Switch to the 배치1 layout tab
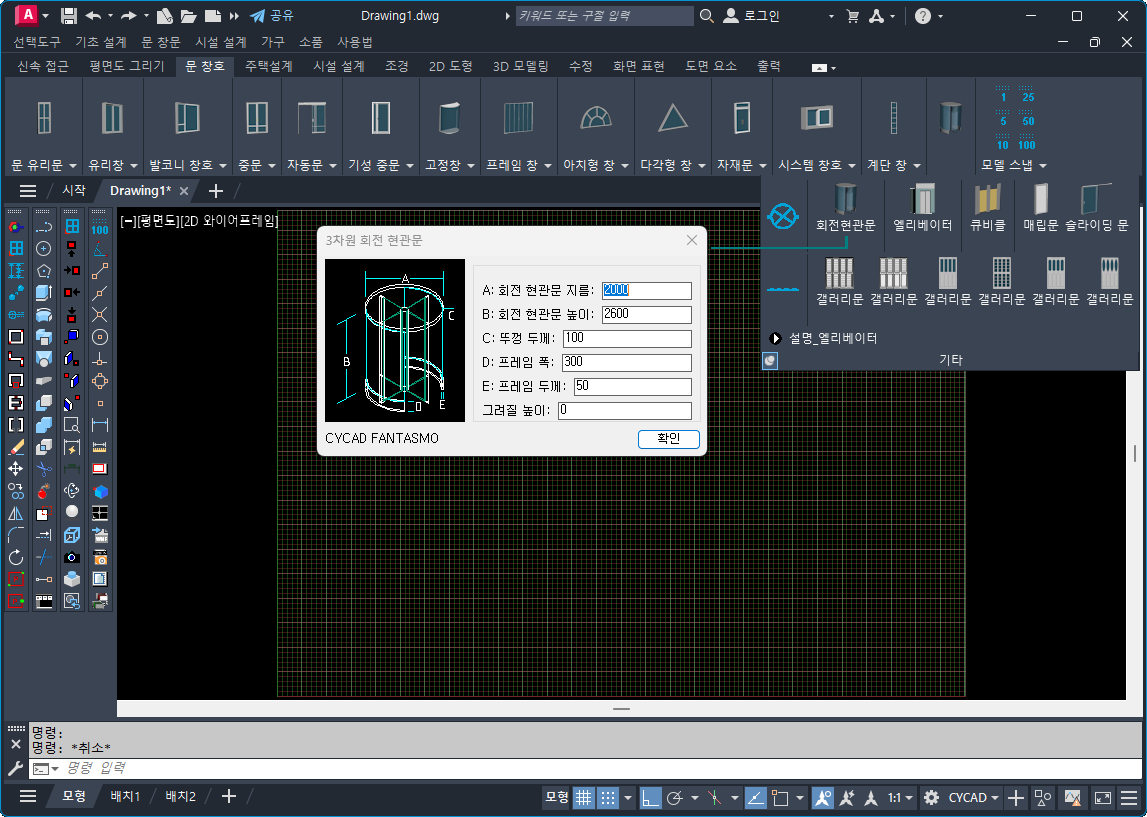This screenshot has width=1147, height=817. click(125, 796)
